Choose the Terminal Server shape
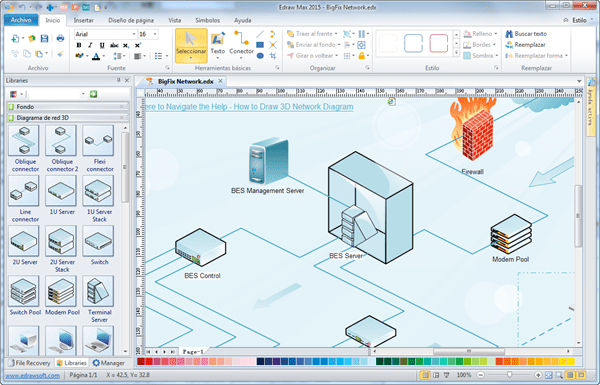This screenshot has height=385, width=600. [99, 300]
